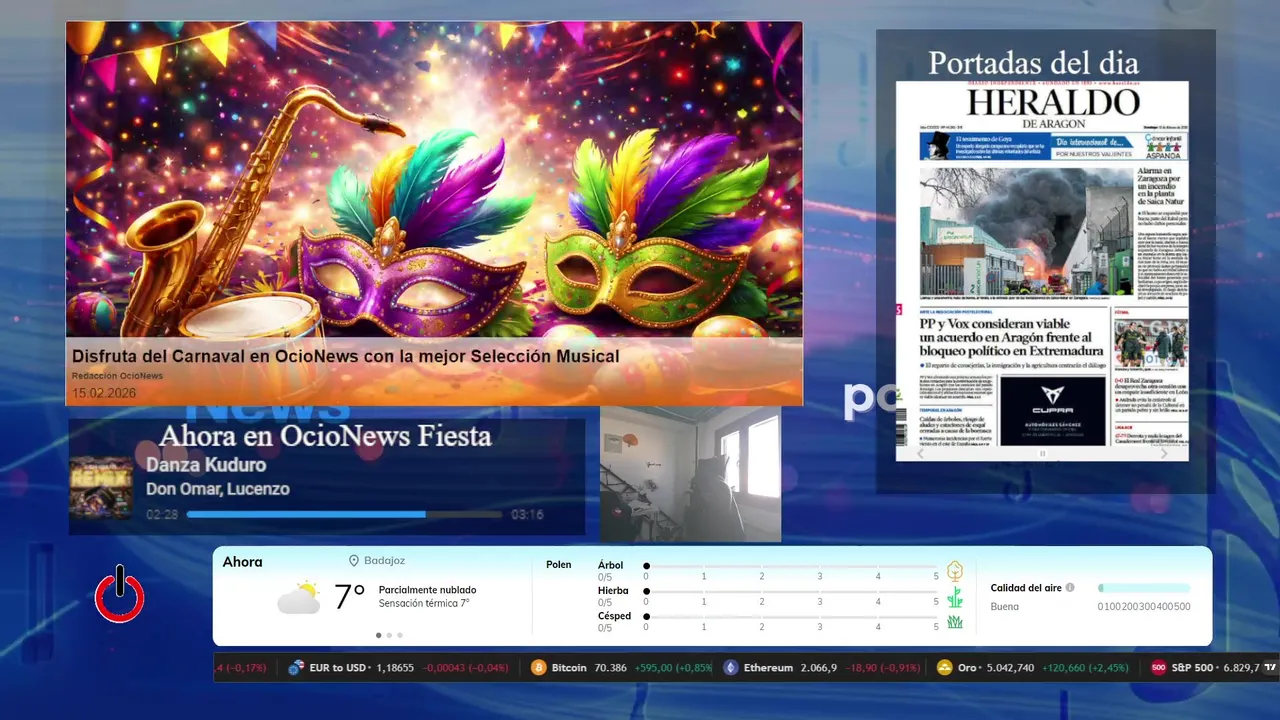Image resolution: width=1280 pixels, height=720 pixels.
Task: Open the S&P 500 ticker label
Action: click(1192, 667)
